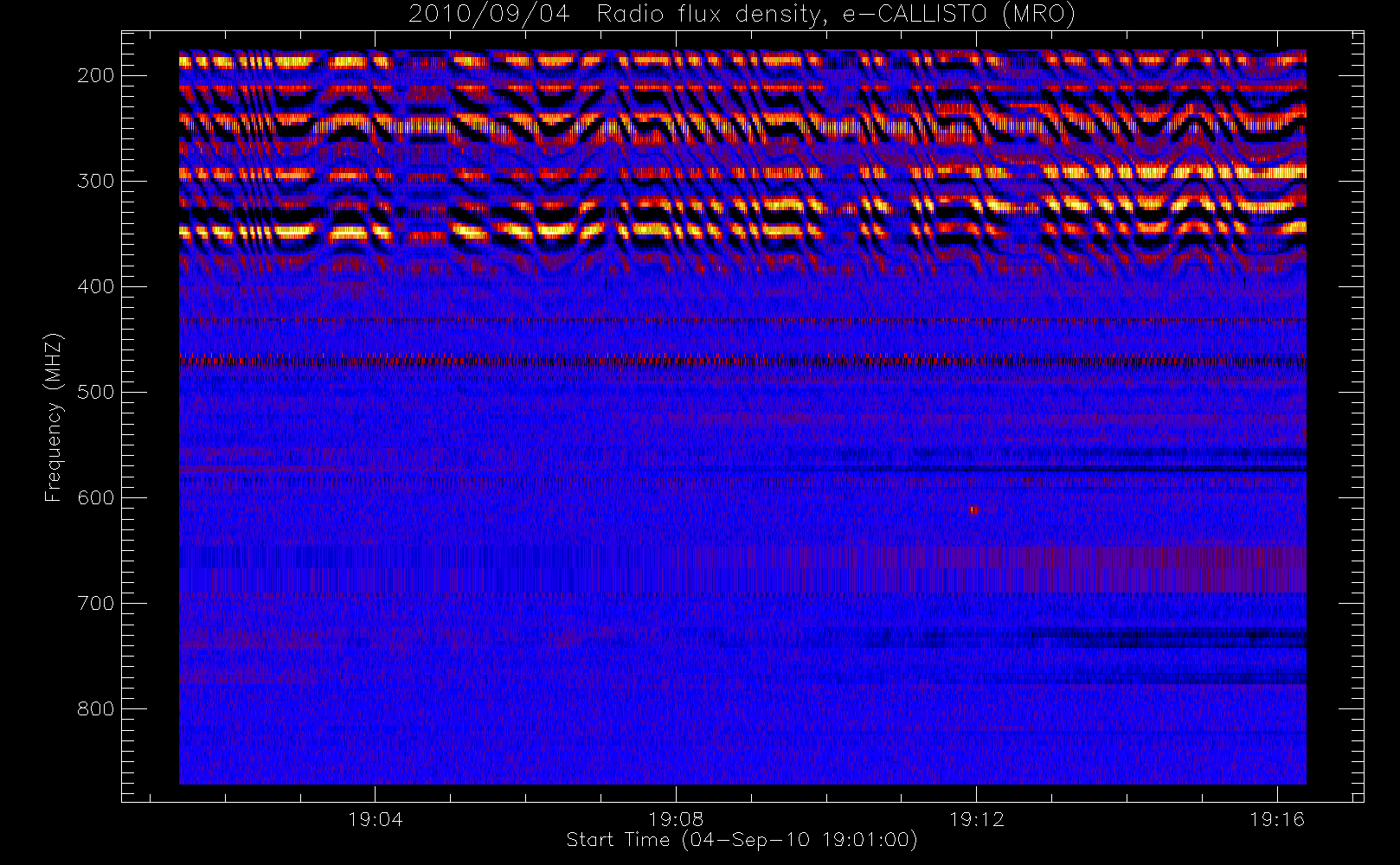
Task: Click the 200 frequency tick label
Action: coord(95,75)
